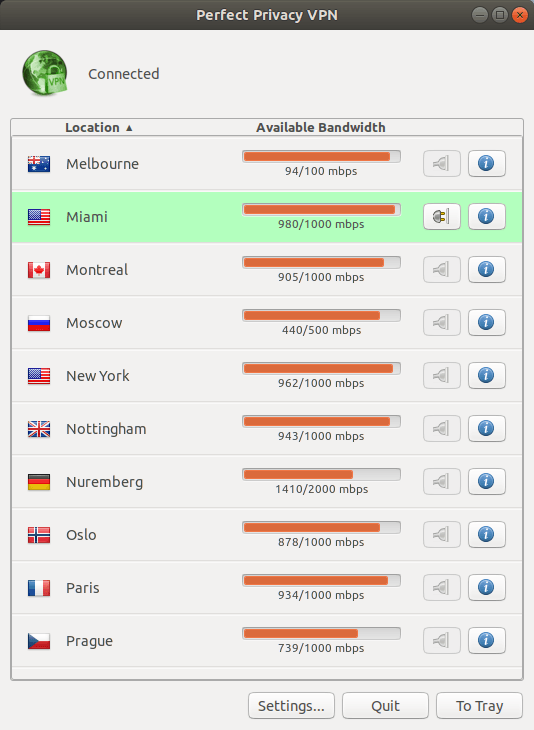534x730 pixels.
Task: Show info for Melbourne server
Action: click(487, 163)
